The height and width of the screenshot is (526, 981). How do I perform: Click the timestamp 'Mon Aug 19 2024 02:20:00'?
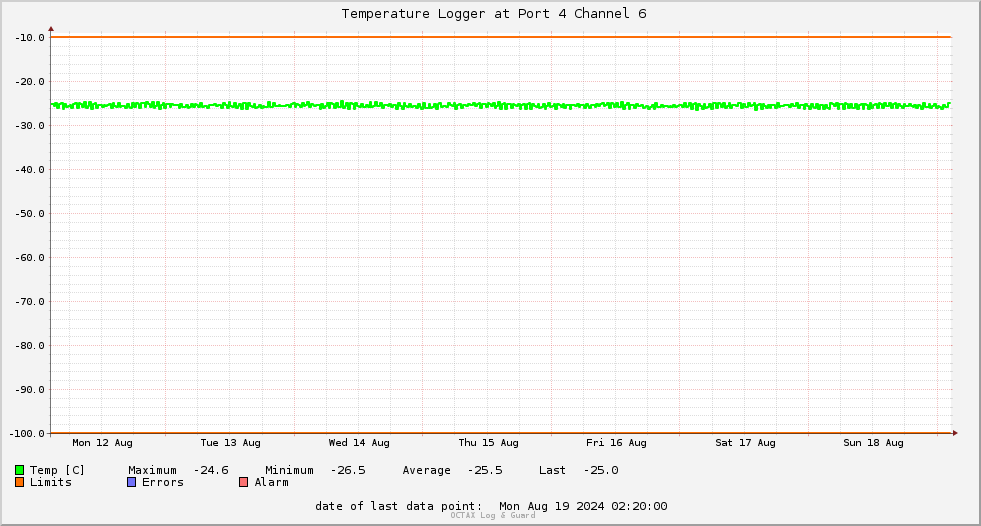click(583, 506)
